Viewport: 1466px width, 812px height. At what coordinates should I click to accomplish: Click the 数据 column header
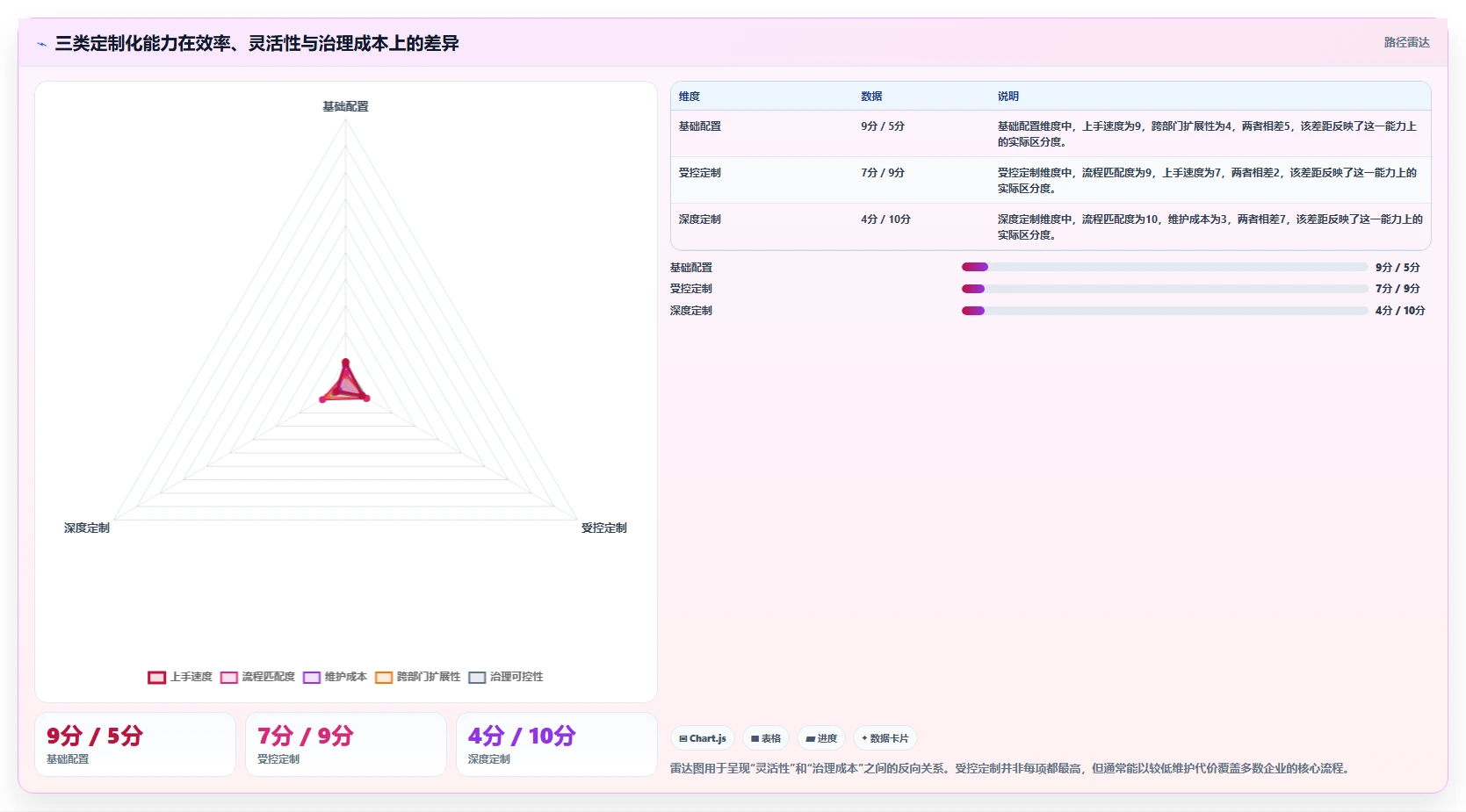tap(871, 97)
